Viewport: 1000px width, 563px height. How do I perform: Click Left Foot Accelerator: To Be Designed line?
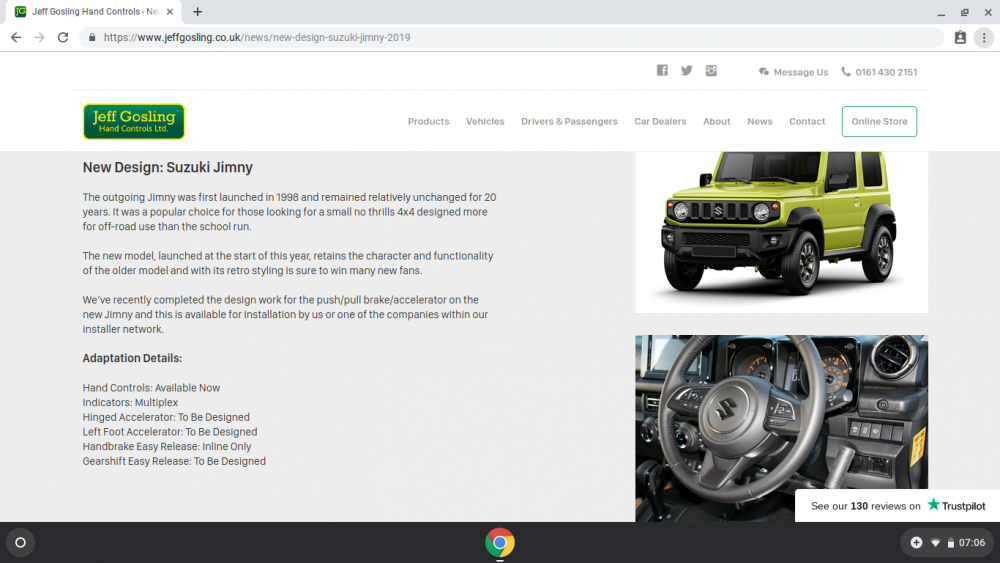170,432
